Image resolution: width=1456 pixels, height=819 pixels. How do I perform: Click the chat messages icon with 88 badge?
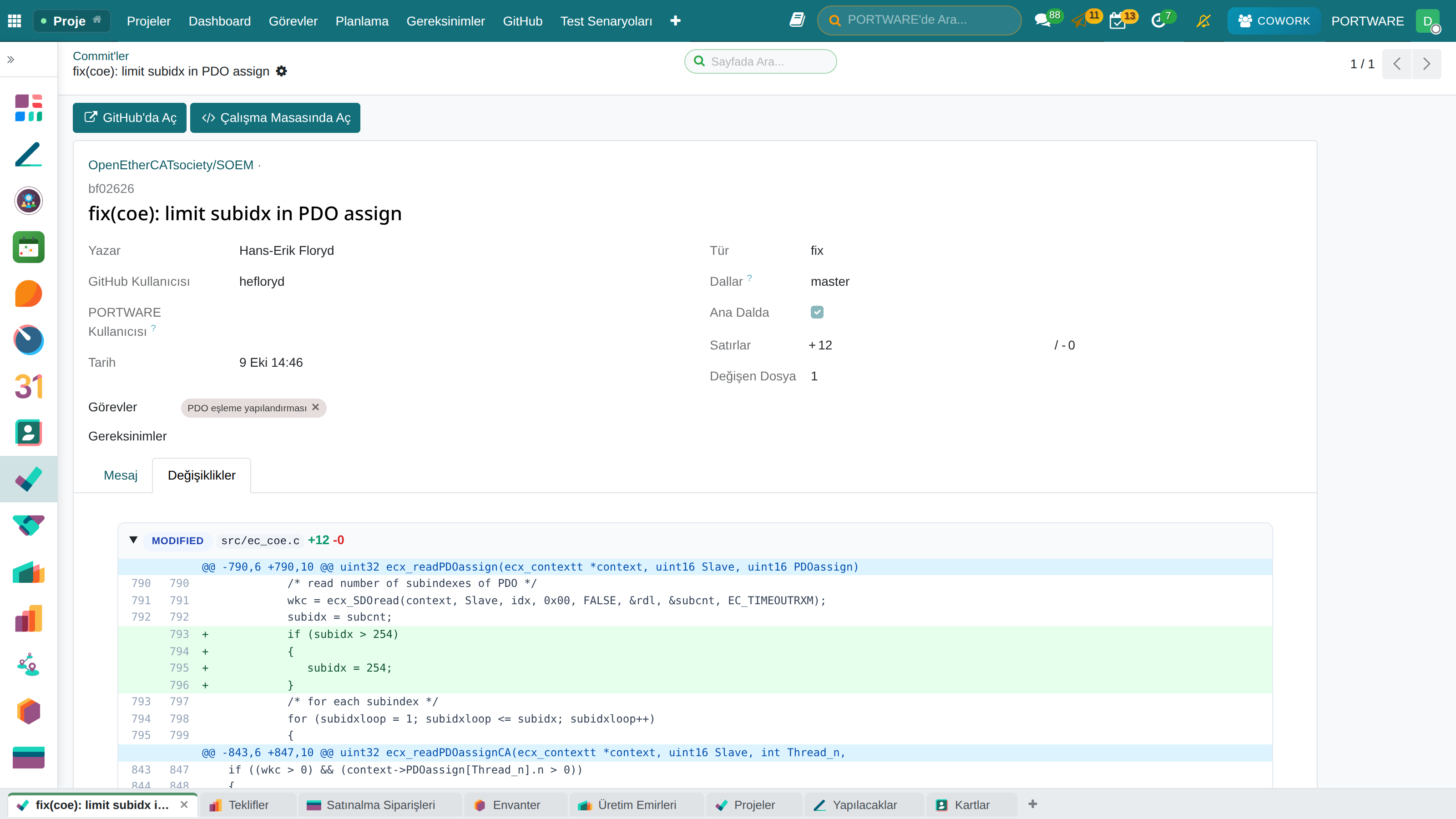tap(1043, 21)
